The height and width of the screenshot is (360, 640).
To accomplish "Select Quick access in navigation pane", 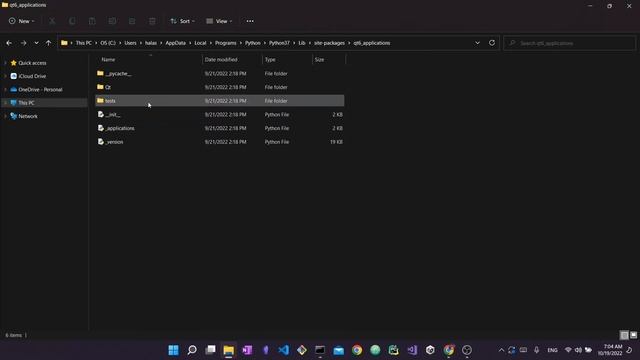I will pos(32,63).
